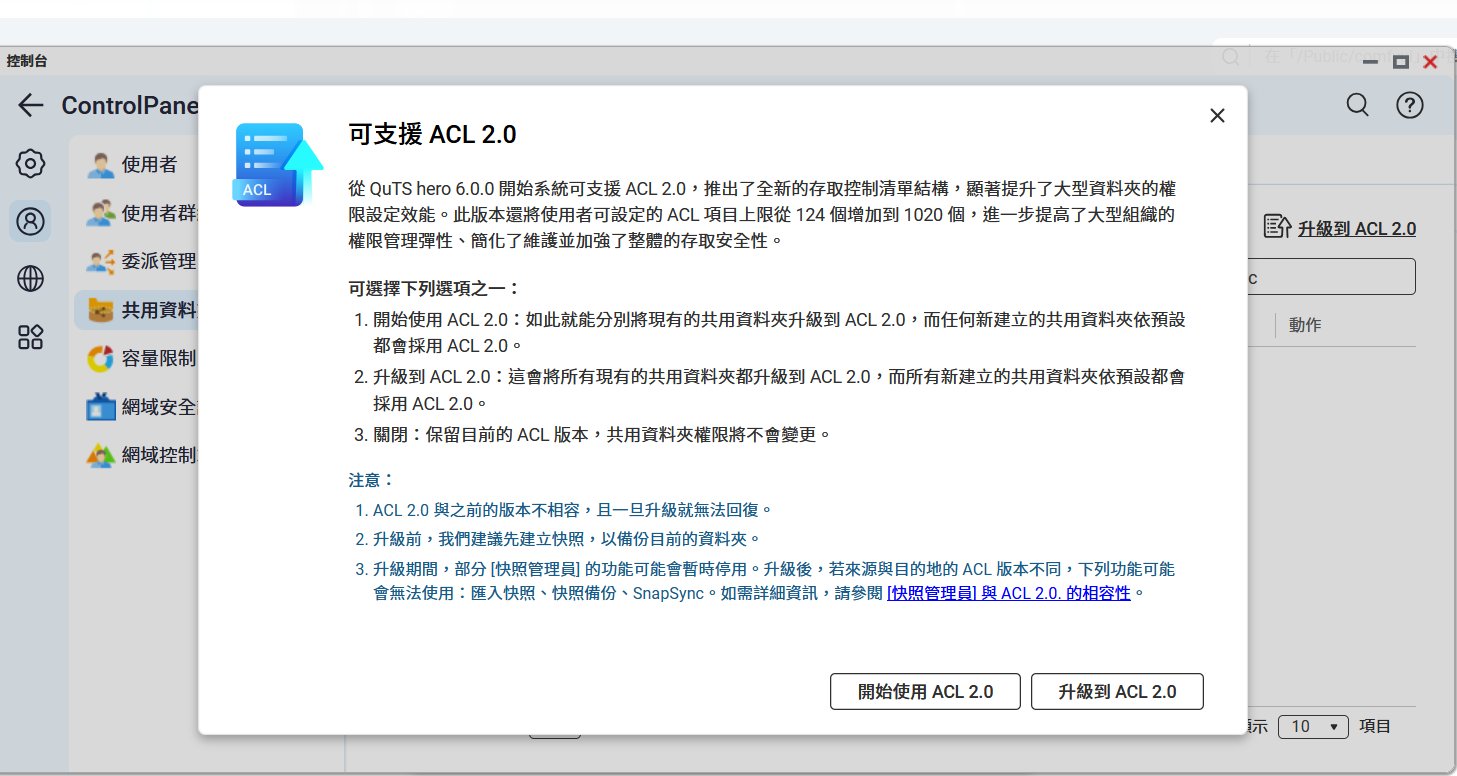
Task: Select the System gear icon in the sidebar
Action: click(x=31, y=164)
